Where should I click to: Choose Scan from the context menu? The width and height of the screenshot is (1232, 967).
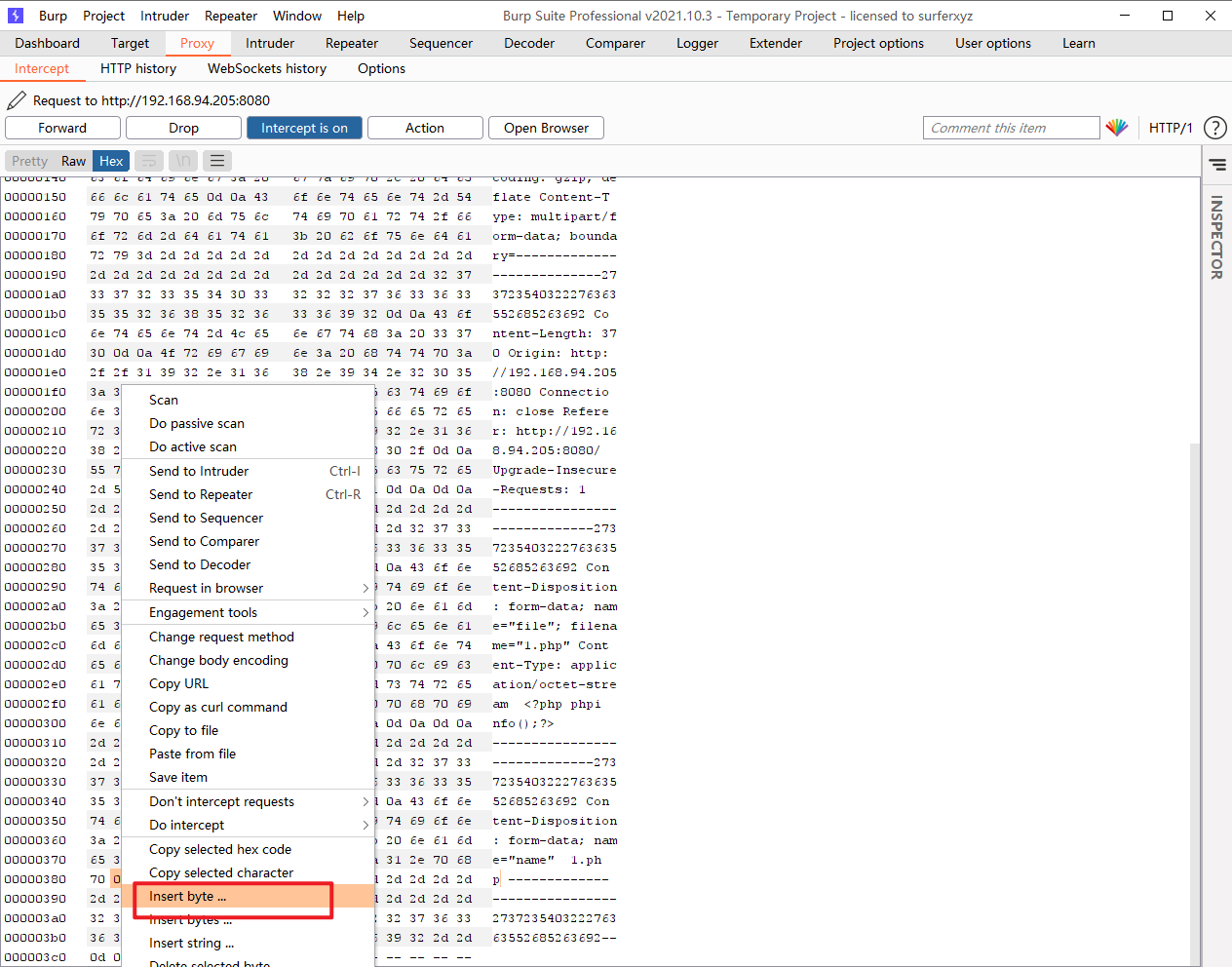(x=248, y=400)
